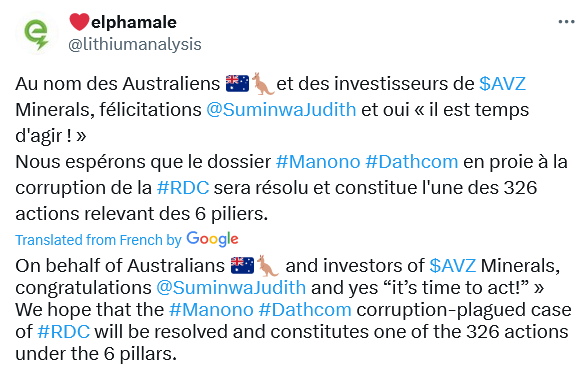Open @SuminwaJudith mention in the French text
Image resolution: width=580 pixels, height=380 pixels.
(x=281, y=110)
